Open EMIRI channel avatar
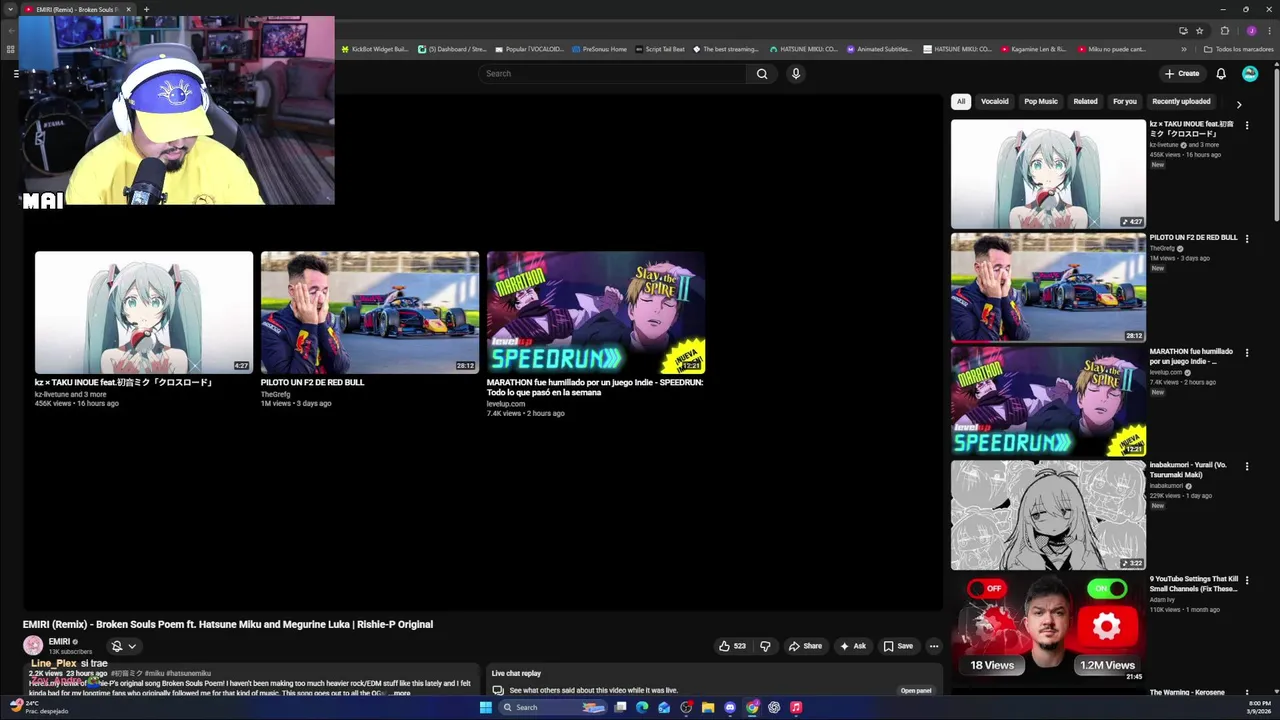This screenshot has width=1280, height=720. click(x=33, y=646)
